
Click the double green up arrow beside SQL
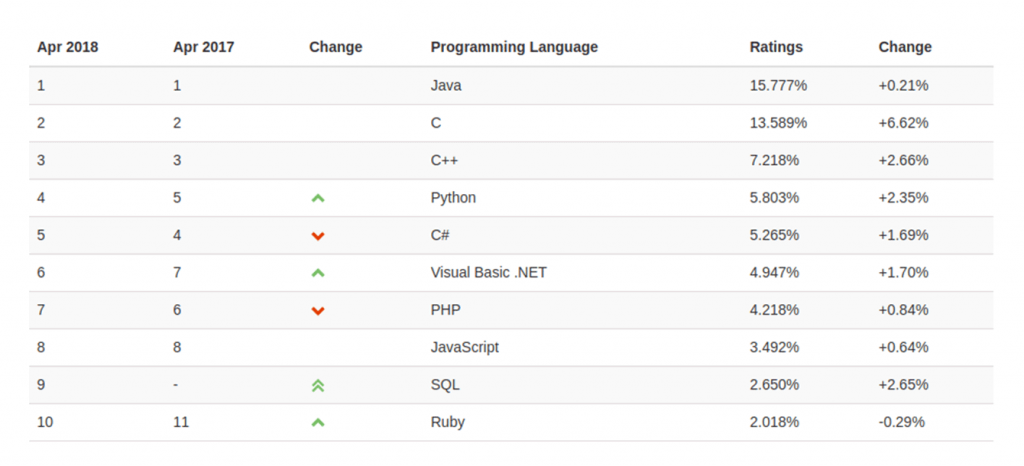click(317, 385)
